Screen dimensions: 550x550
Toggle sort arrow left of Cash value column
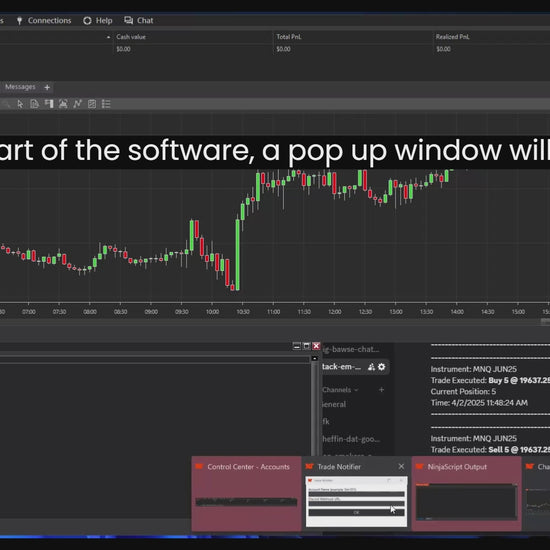coord(108,37)
